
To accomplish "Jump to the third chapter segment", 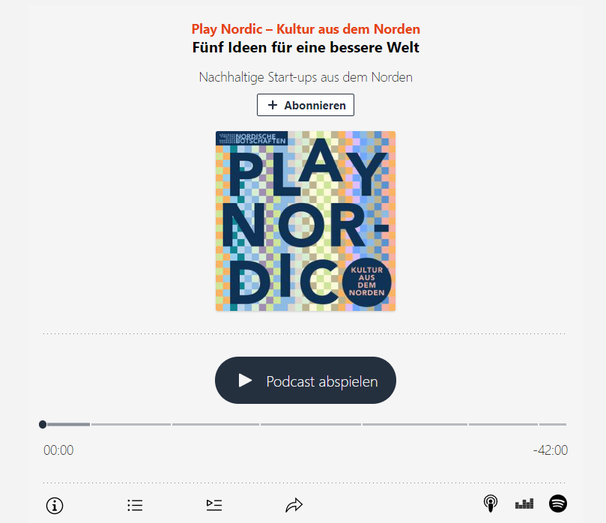I will 216,424.
